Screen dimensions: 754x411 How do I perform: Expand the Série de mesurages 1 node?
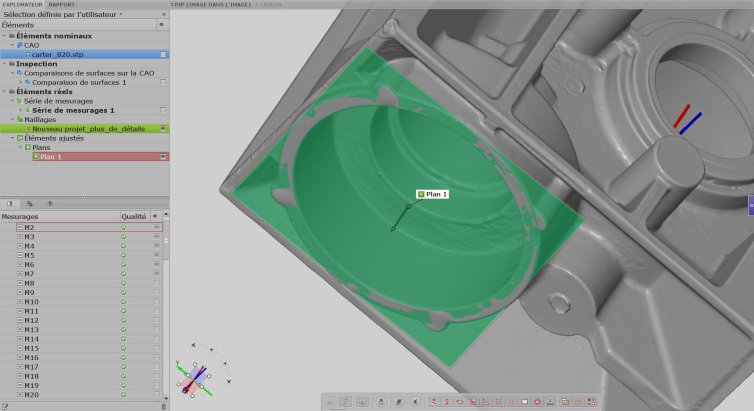tap(21, 110)
